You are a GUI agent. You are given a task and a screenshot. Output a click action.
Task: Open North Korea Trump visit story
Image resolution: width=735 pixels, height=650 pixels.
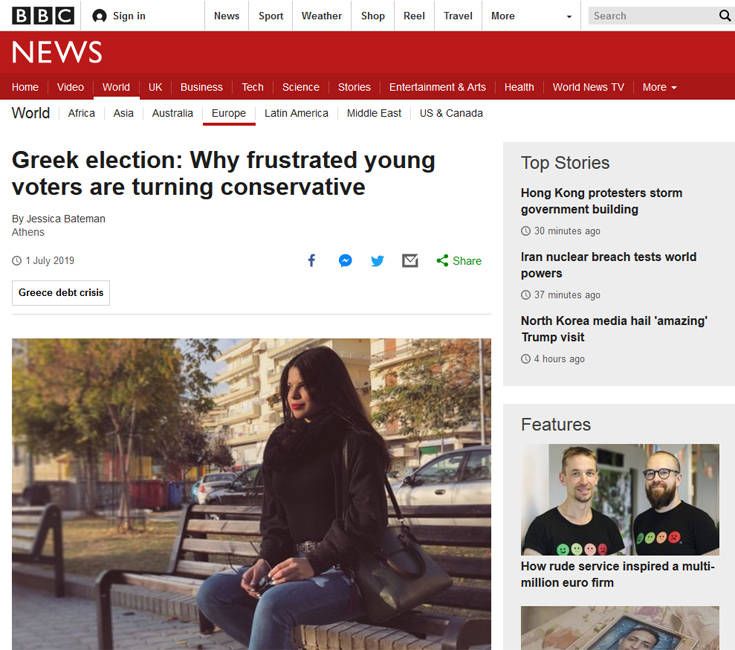(x=613, y=329)
